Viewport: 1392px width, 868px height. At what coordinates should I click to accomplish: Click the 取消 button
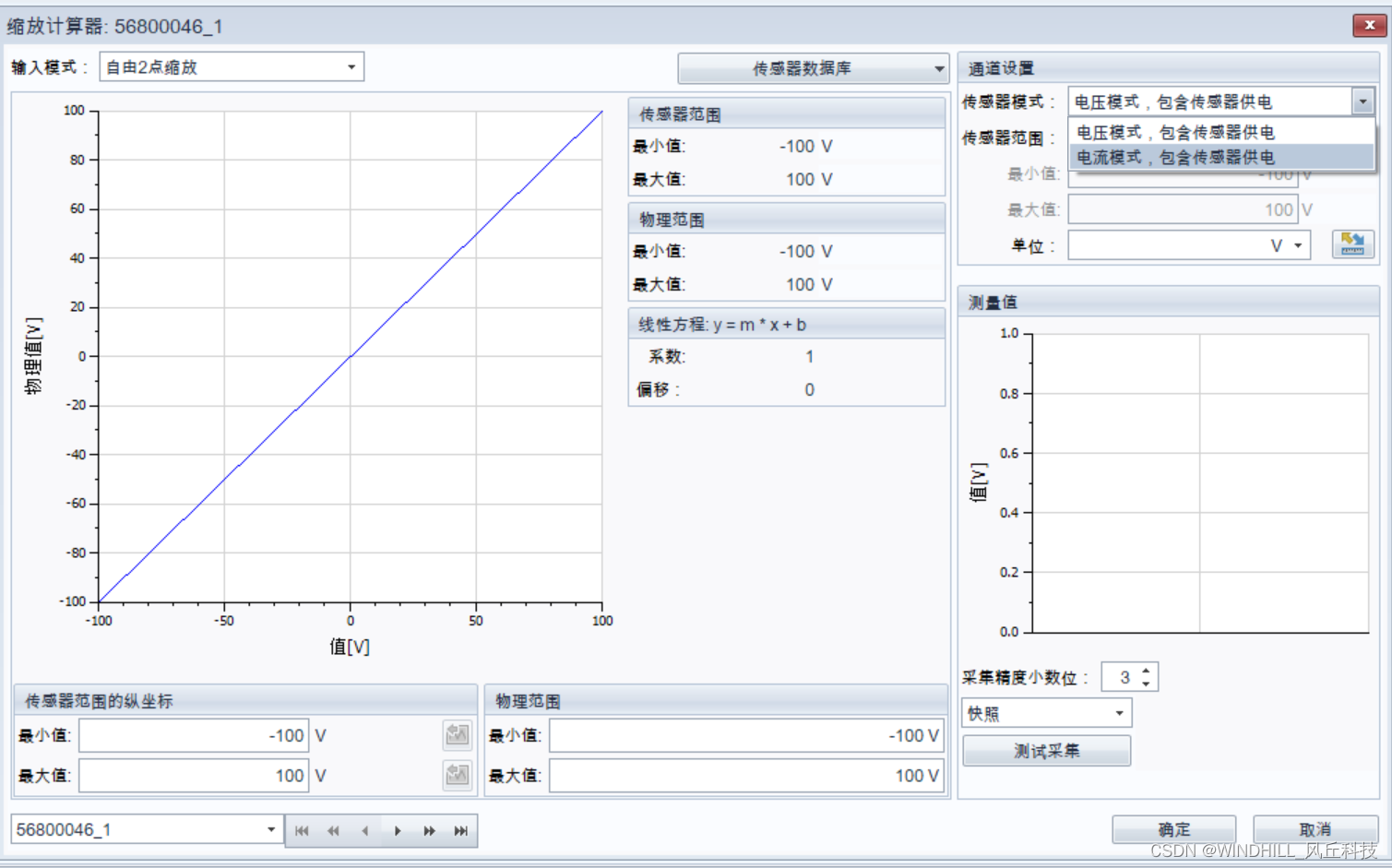[1315, 829]
